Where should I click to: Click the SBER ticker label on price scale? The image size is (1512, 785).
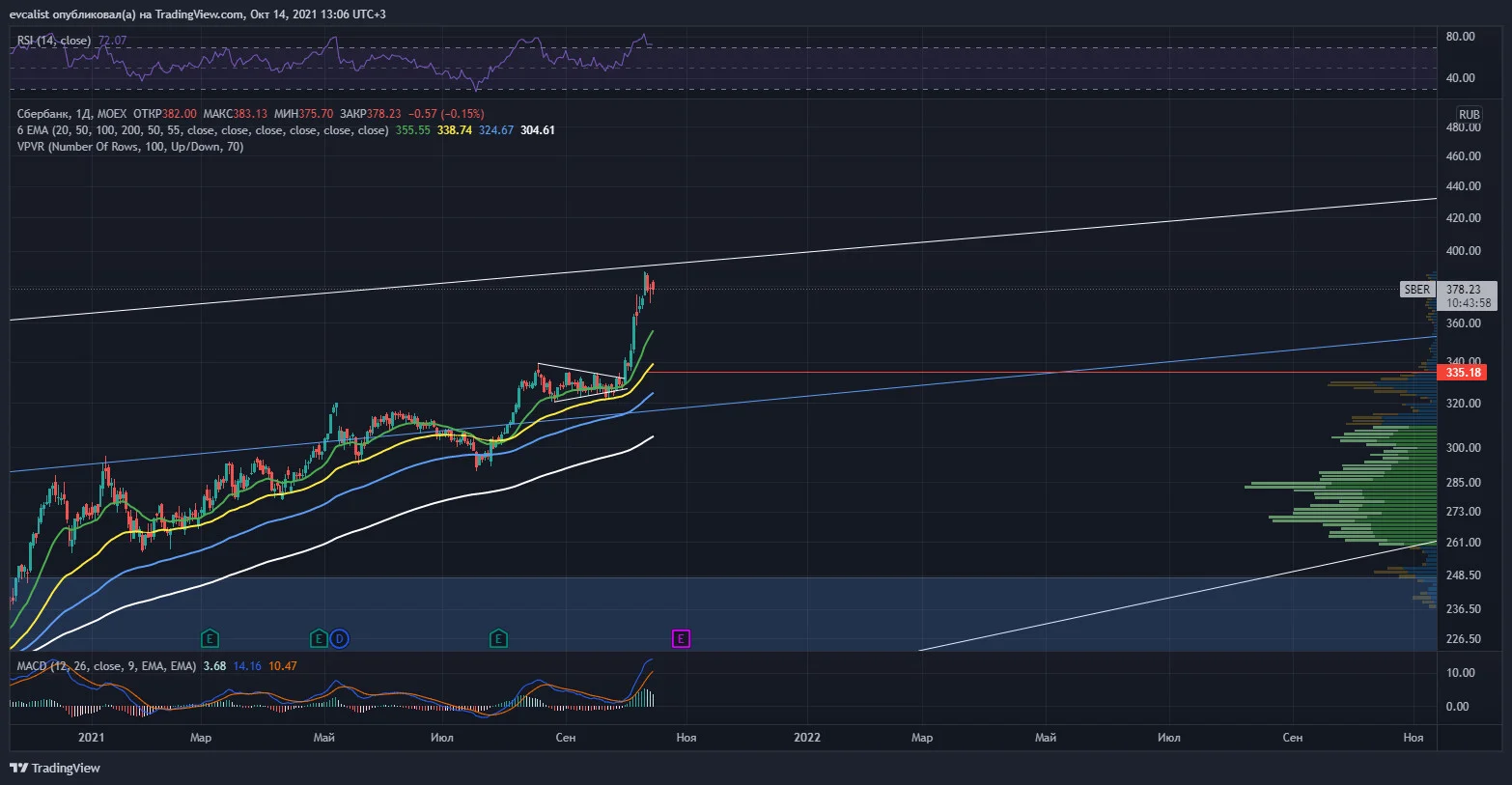pyautogui.click(x=1417, y=289)
